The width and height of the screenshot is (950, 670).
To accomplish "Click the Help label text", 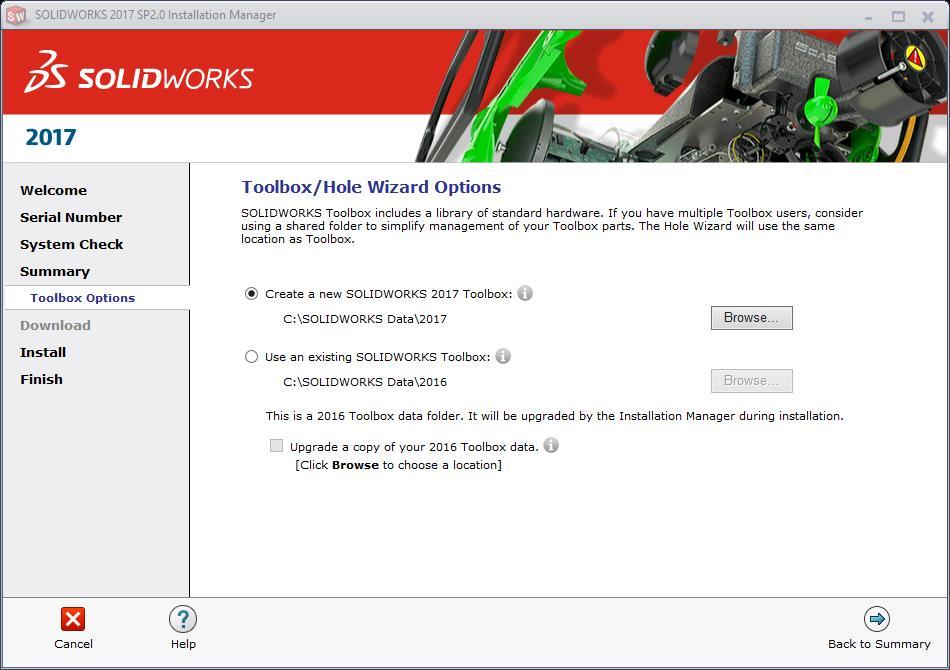I will click(x=183, y=644).
